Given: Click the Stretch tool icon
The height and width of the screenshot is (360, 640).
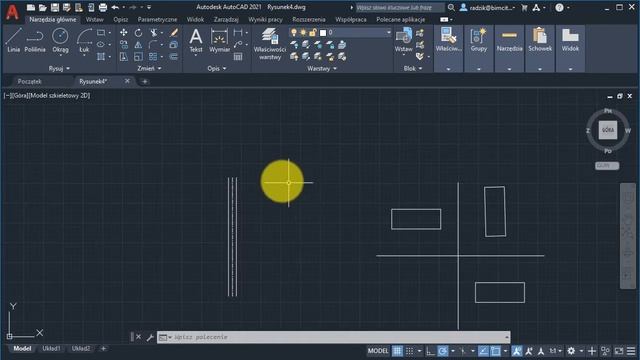Looking at the screenshot, I should pyautogui.click(x=124, y=57).
